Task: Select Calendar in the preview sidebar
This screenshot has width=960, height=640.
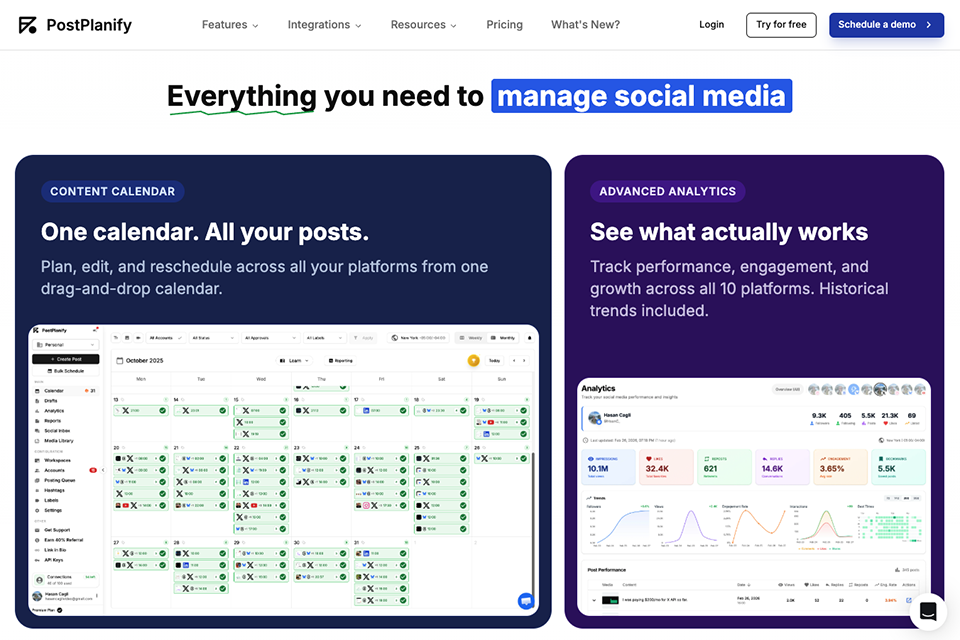Action: (65, 391)
